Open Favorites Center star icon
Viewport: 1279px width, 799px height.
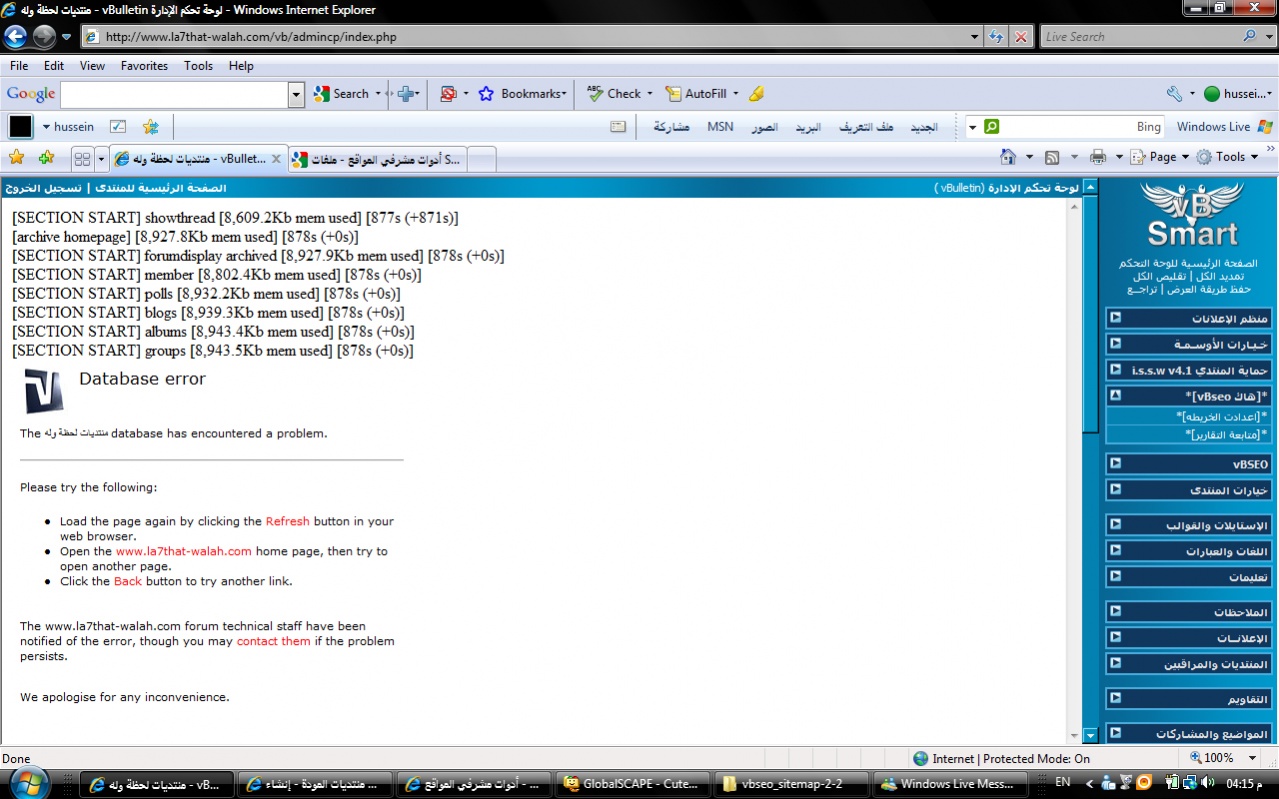click(16, 158)
